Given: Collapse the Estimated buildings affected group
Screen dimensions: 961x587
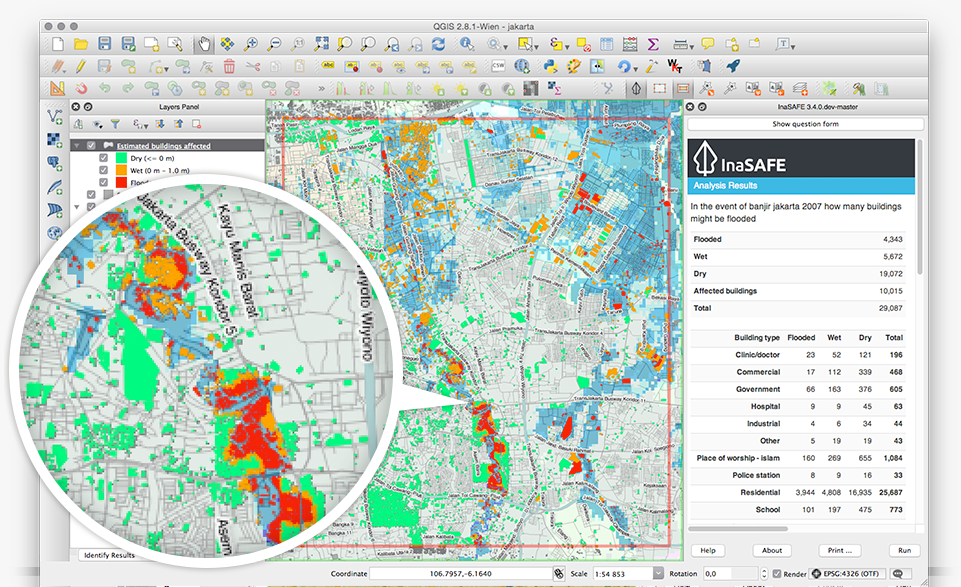Looking at the screenshot, I should pyautogui.click(x=77, y=146).
